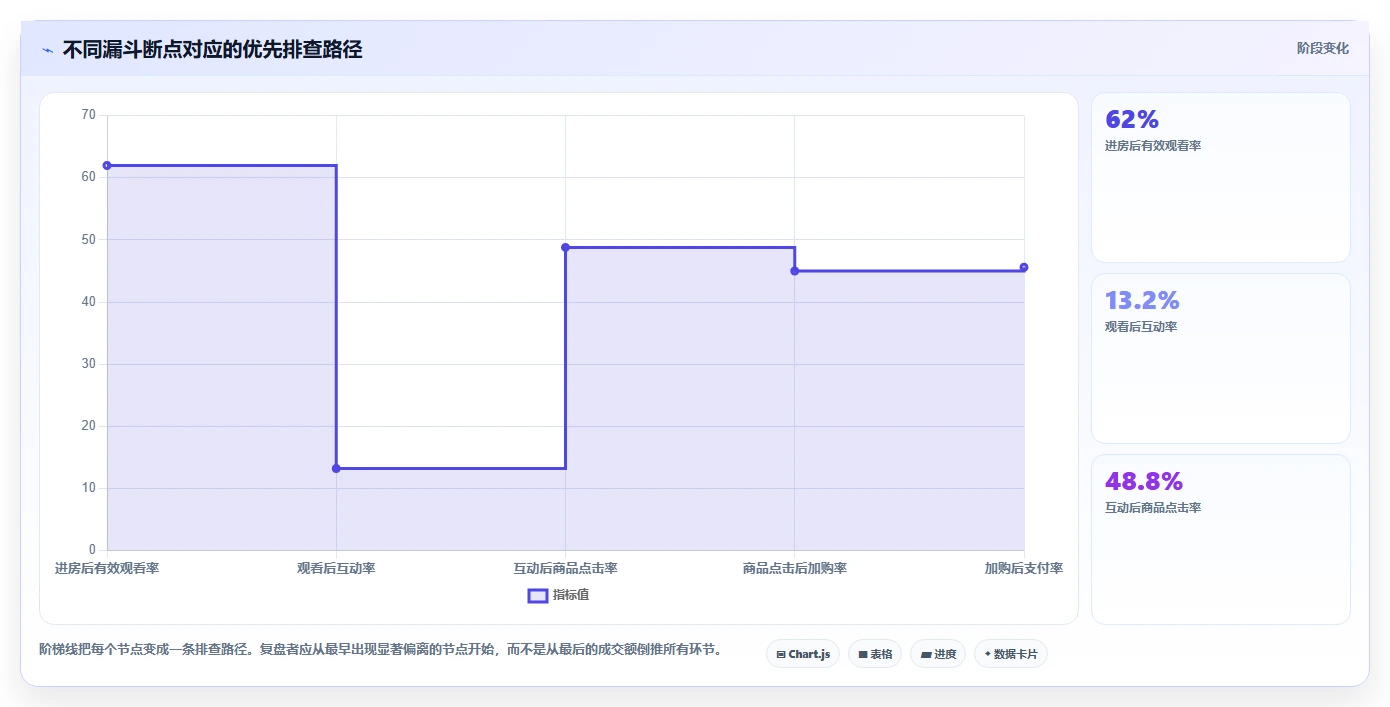Click the 数据卡片 chip
This screenshot has width=1390, height=707.
click(x=1011, y=654)
